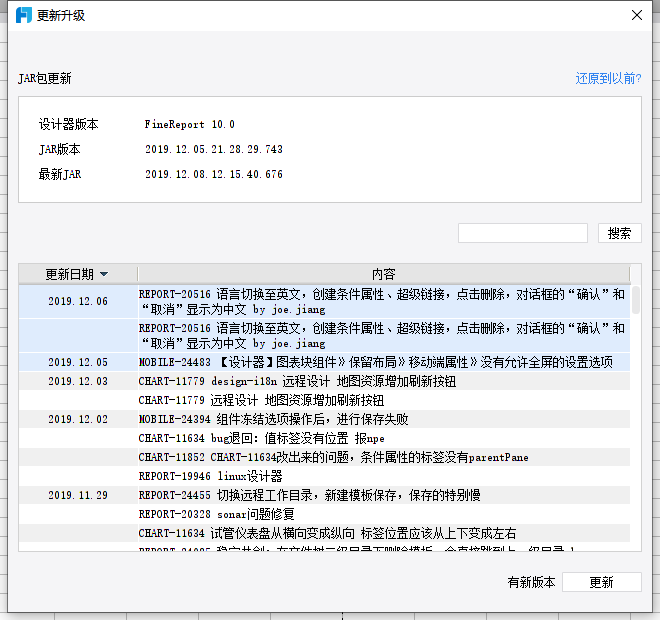This screenshot has width=660, height=620.
Task: Select the 2019.12.06 date cell
Action: (x=78, y=301)
